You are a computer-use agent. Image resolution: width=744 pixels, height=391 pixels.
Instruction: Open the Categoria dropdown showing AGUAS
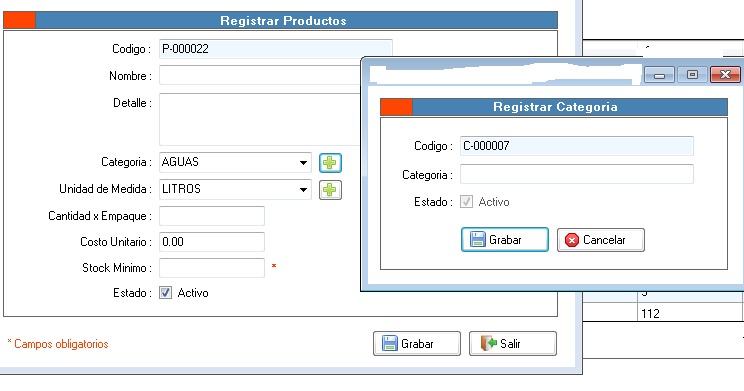pos(235,162)
